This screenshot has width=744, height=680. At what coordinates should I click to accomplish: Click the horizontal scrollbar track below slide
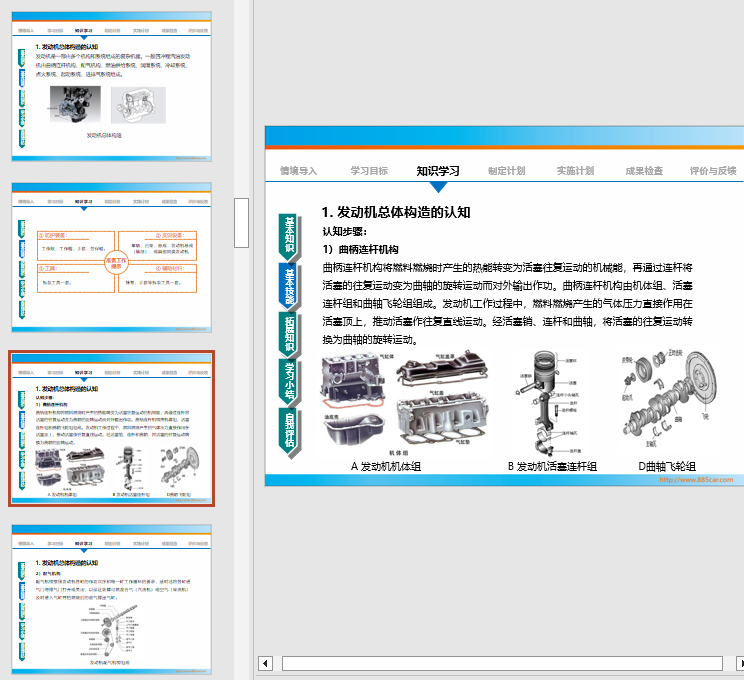(502, 663)
